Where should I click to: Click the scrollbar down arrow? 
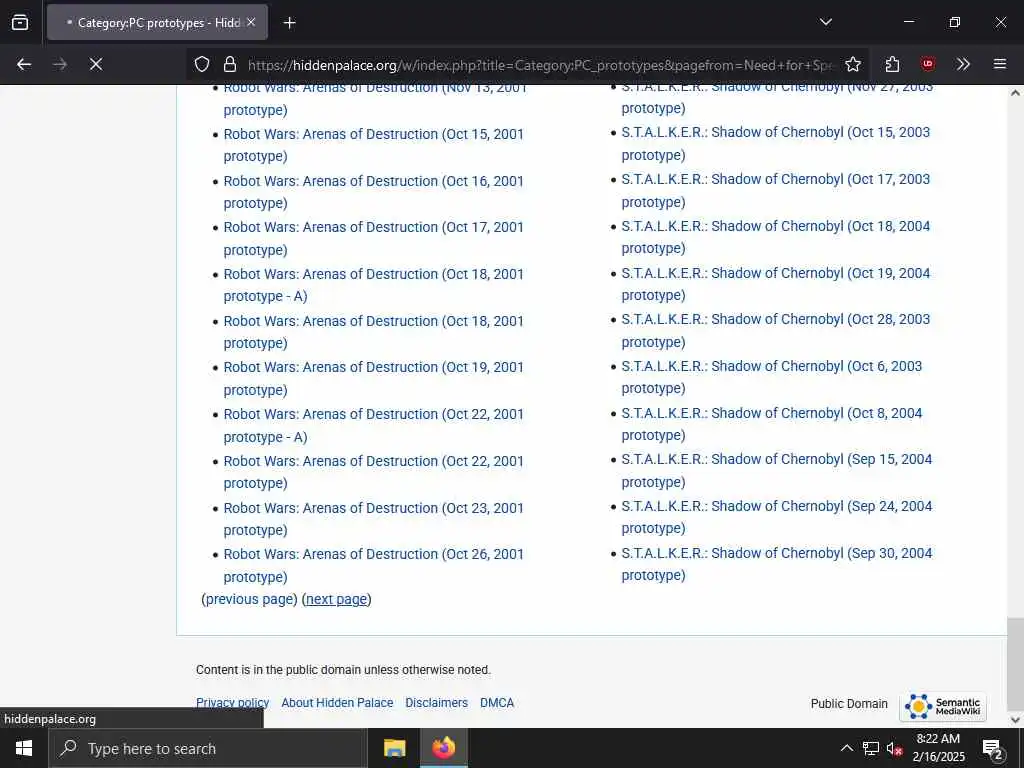point(1015,720)
